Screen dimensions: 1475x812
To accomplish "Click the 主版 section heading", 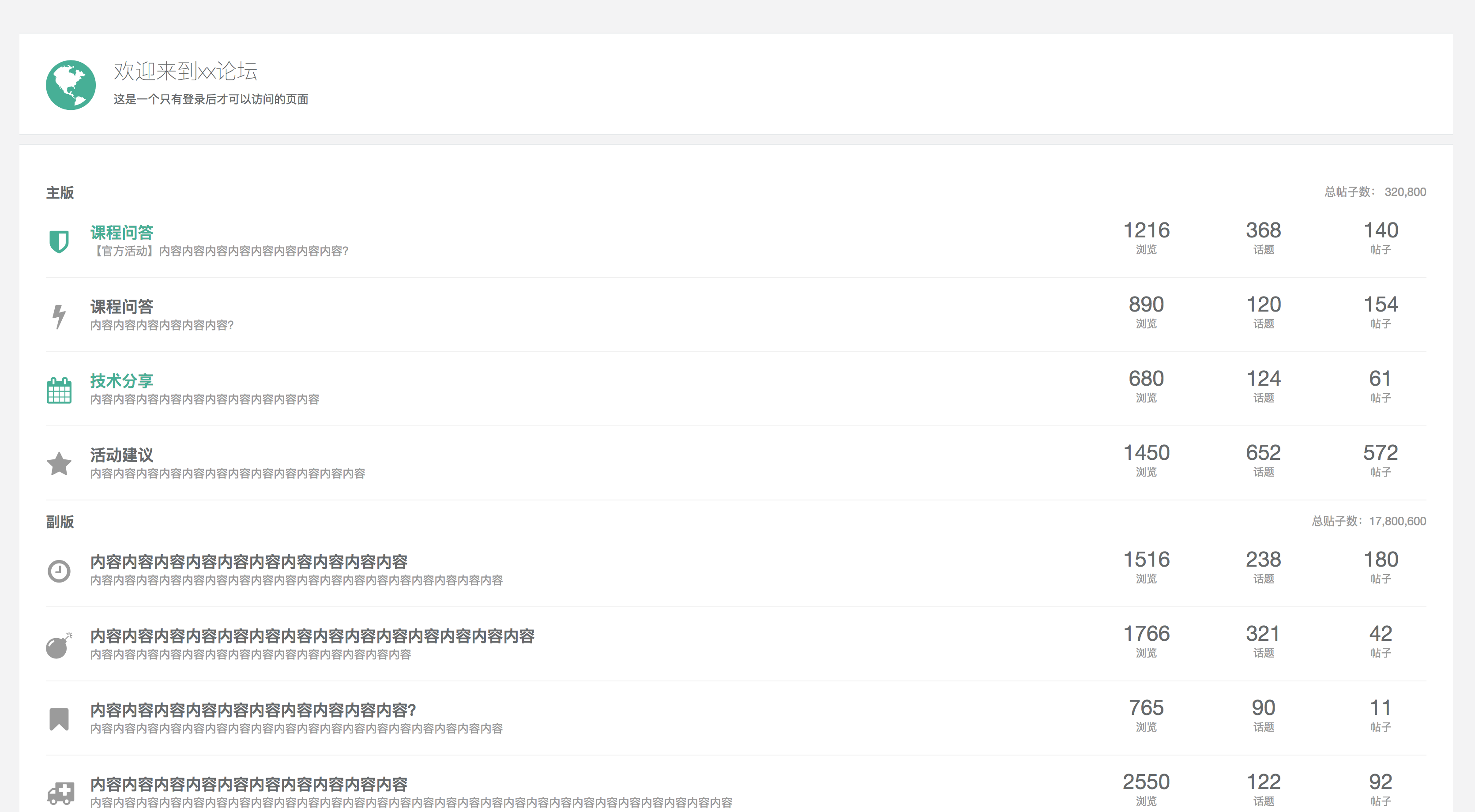I will (60, 192).
